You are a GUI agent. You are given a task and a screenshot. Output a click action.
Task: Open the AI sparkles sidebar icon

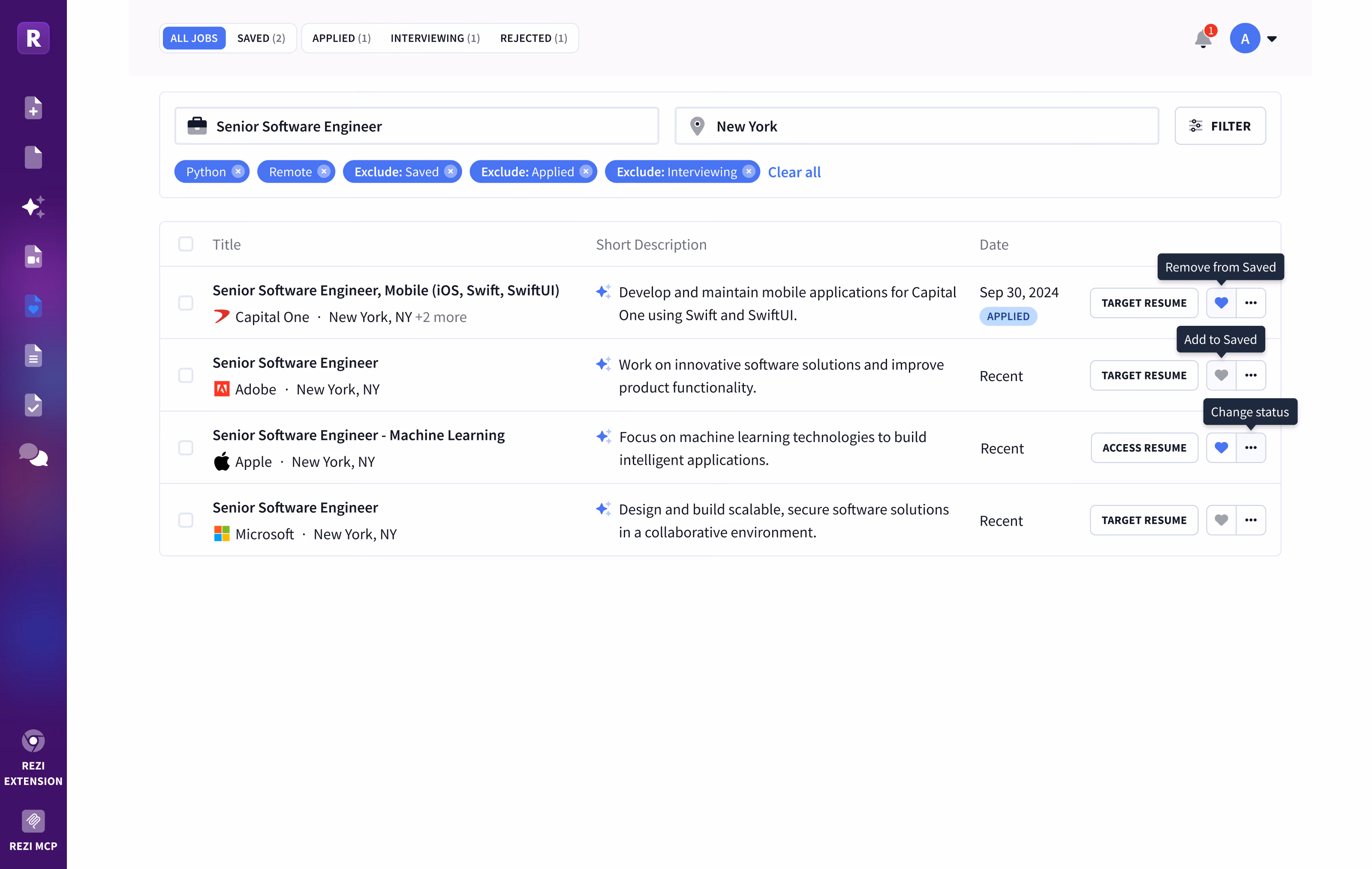tap(33, 207)
